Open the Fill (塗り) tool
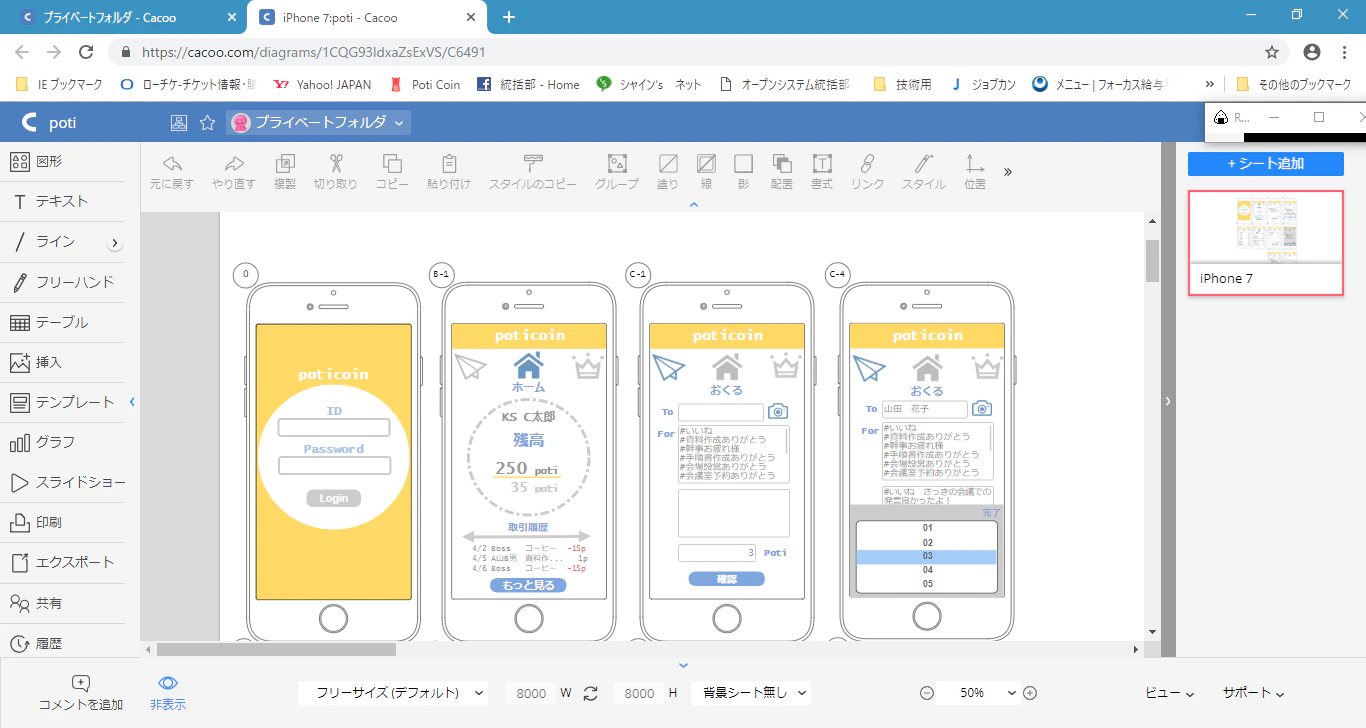The image size is (1366, 728). click(668, 171)
